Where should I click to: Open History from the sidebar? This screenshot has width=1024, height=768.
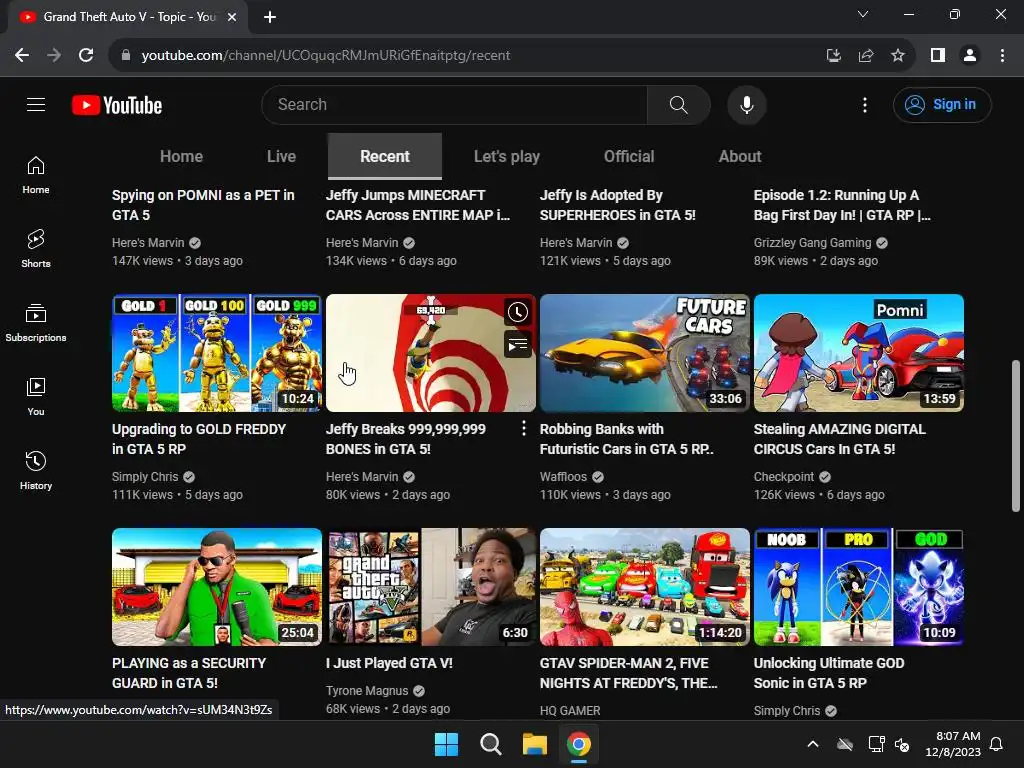pos(36,470)
